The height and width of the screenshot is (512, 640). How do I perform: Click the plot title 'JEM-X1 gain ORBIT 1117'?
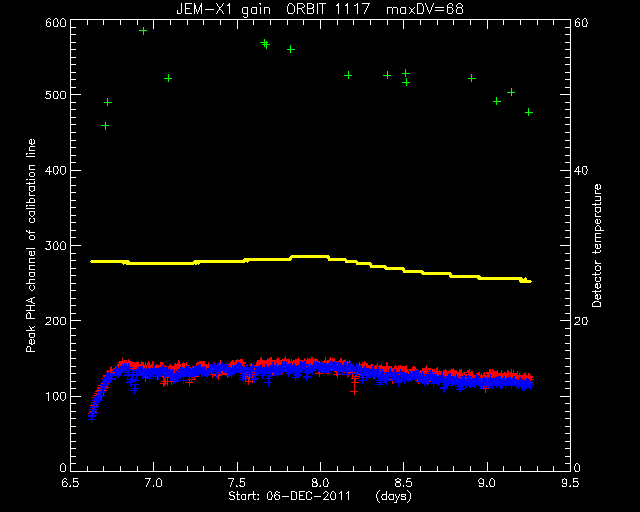coord(273,9)
